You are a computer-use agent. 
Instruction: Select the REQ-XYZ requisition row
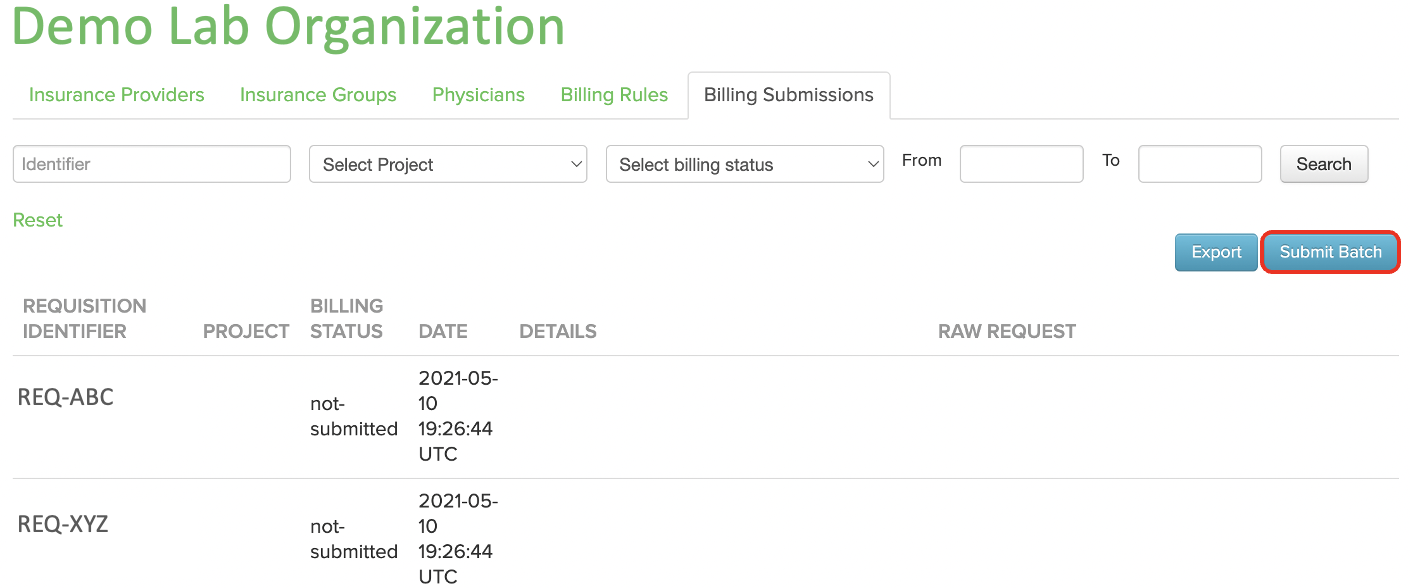pyautogui.click(x=706, y=534)
